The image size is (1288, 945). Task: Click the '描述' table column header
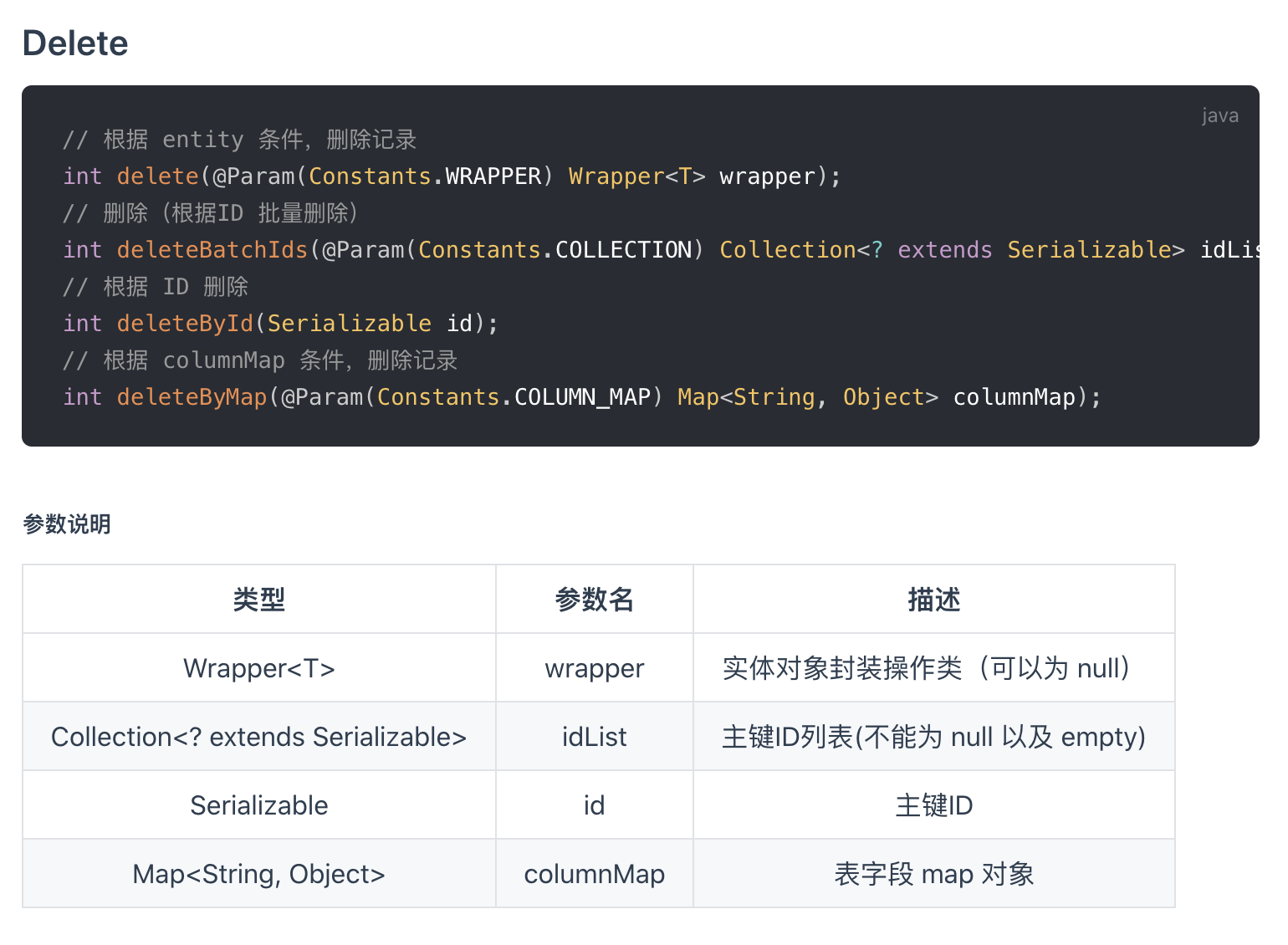pyautogui.click(x=934, y=600)
